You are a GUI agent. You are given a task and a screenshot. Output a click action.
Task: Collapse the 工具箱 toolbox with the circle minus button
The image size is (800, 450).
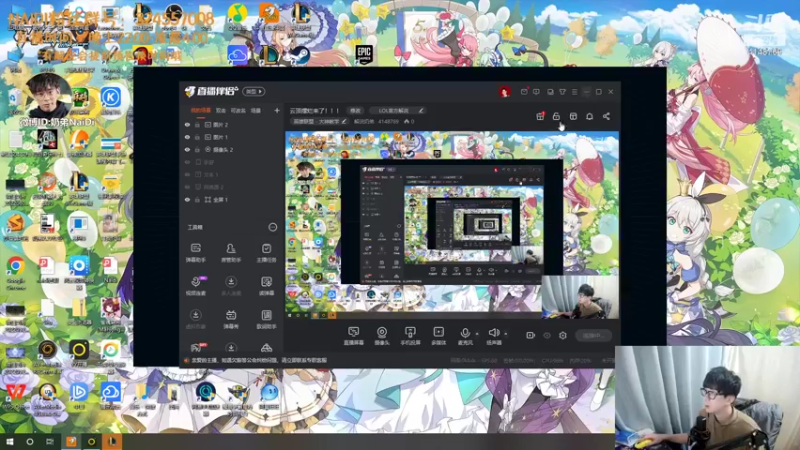[273, 227]
